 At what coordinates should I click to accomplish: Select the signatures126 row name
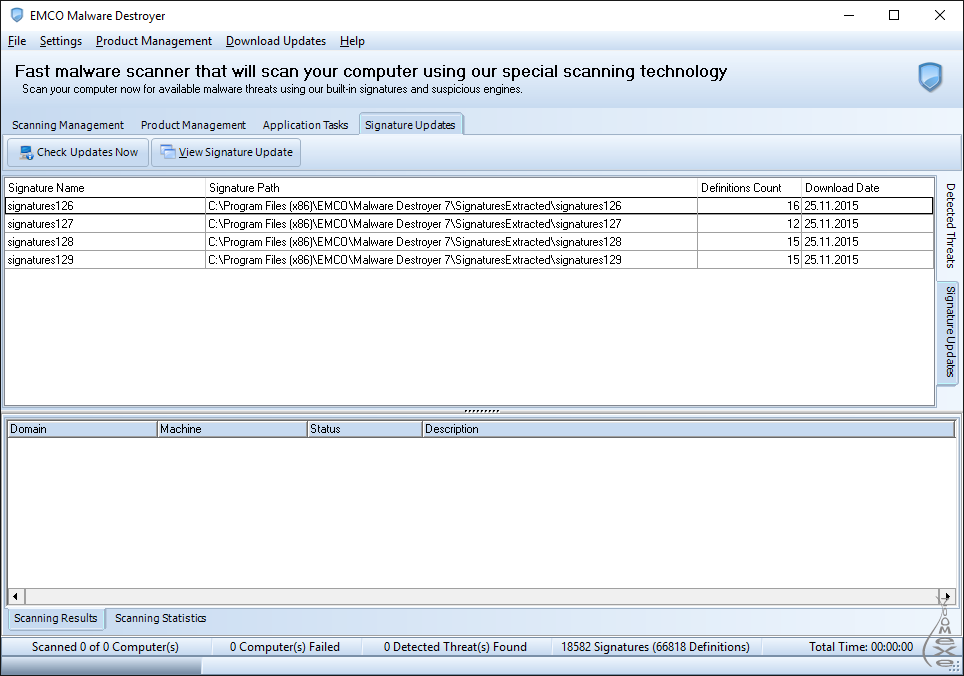click(x=41, y=206)
